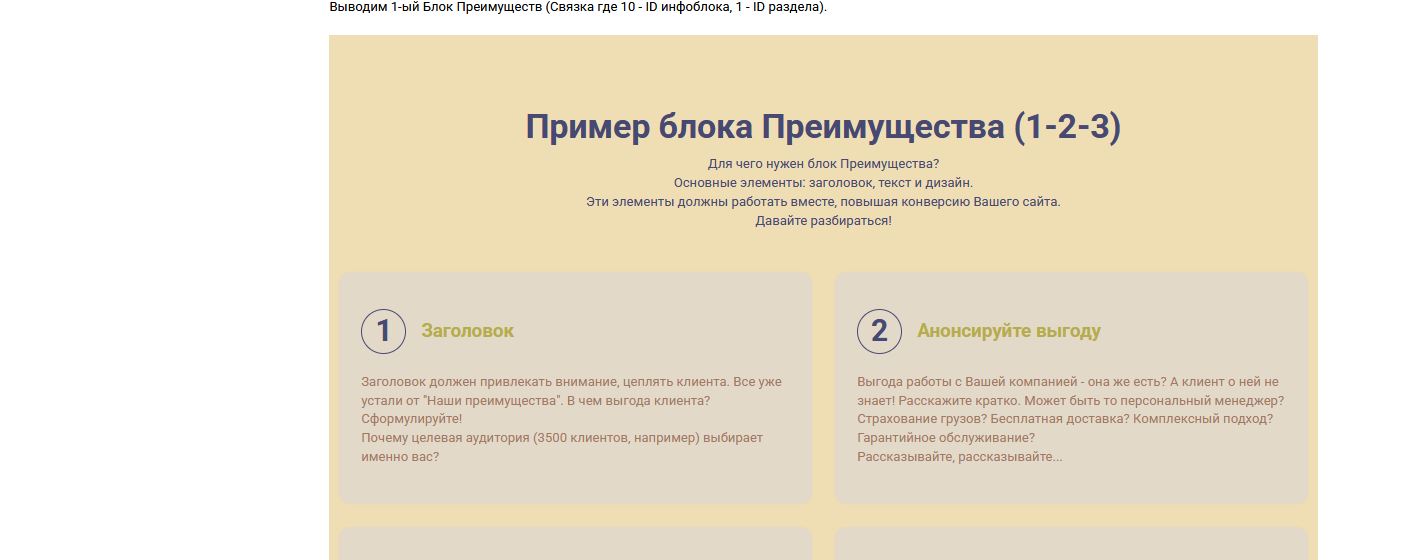Click the "именно вас?" text in first card
Image resolution: width=1401 pixels, height=560 pixels.
click(x=400, y=457)
